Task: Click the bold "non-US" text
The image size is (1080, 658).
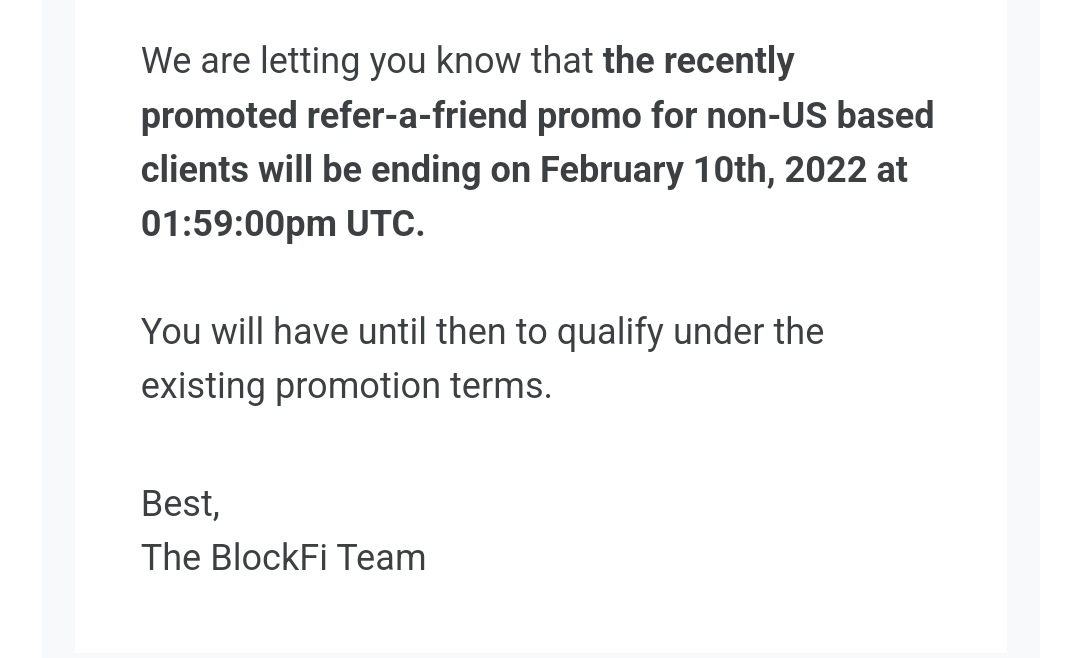Action: coord(766,116)
